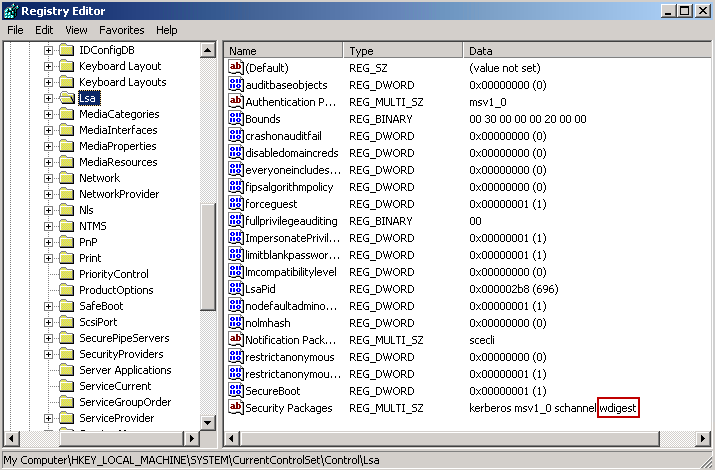
Task: Sort values by the Name column header
Action: click(283, 50)
